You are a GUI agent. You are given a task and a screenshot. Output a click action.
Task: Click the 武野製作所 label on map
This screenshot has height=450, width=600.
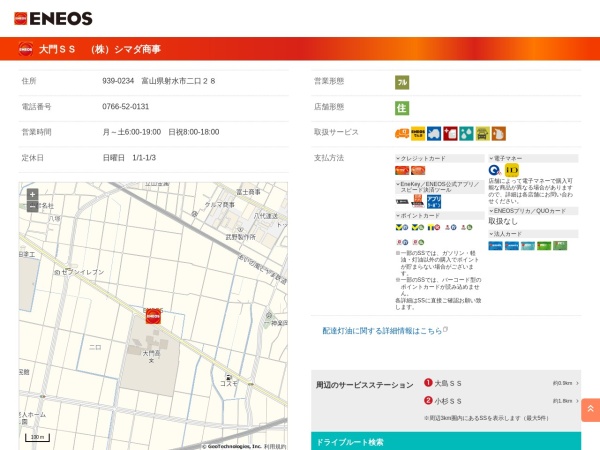[240, 237]
